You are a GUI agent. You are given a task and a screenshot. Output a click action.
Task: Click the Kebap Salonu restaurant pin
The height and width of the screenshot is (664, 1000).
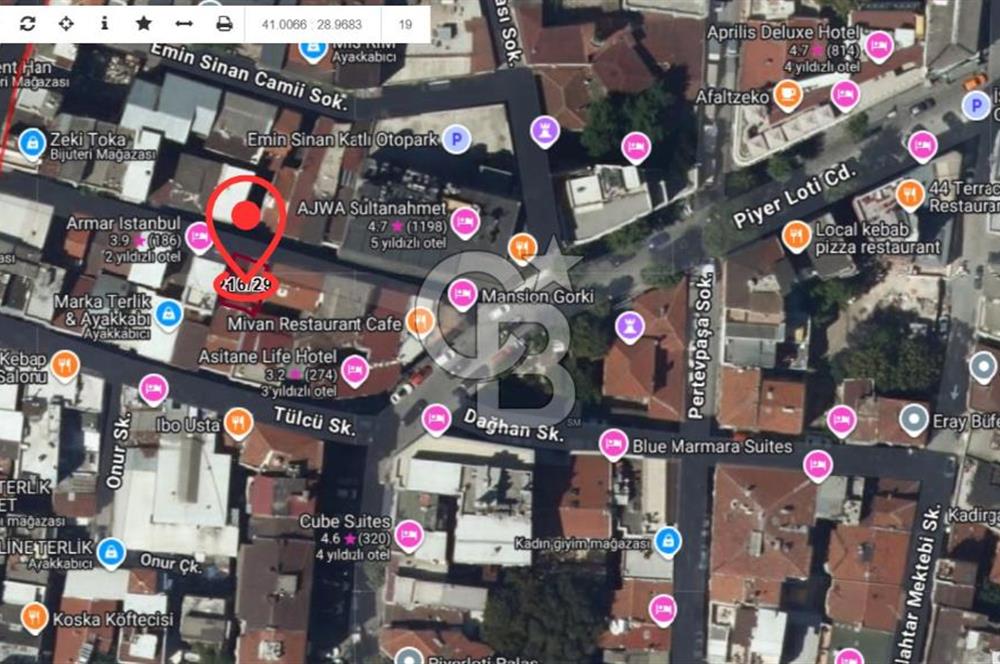[x=64, y=366]
